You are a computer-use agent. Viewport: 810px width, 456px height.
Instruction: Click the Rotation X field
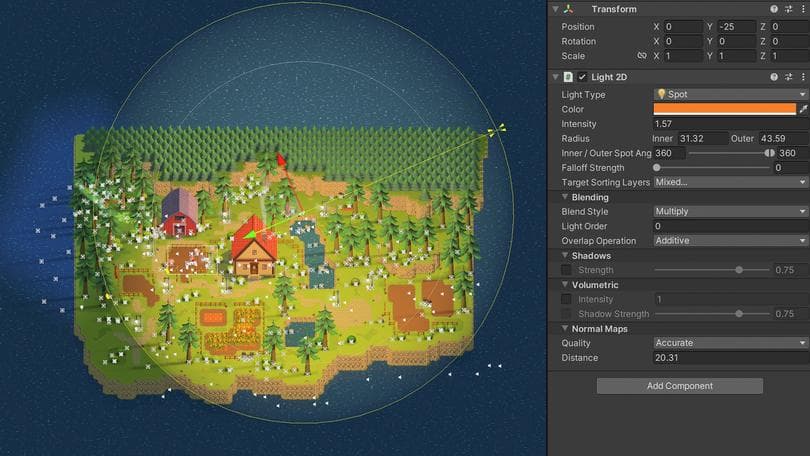coord(683,41)
